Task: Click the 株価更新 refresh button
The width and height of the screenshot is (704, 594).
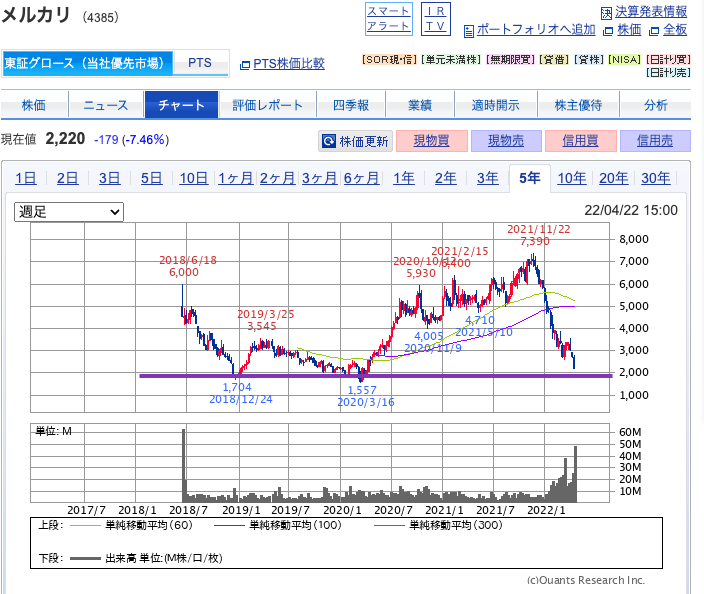Action: point(356,141)
